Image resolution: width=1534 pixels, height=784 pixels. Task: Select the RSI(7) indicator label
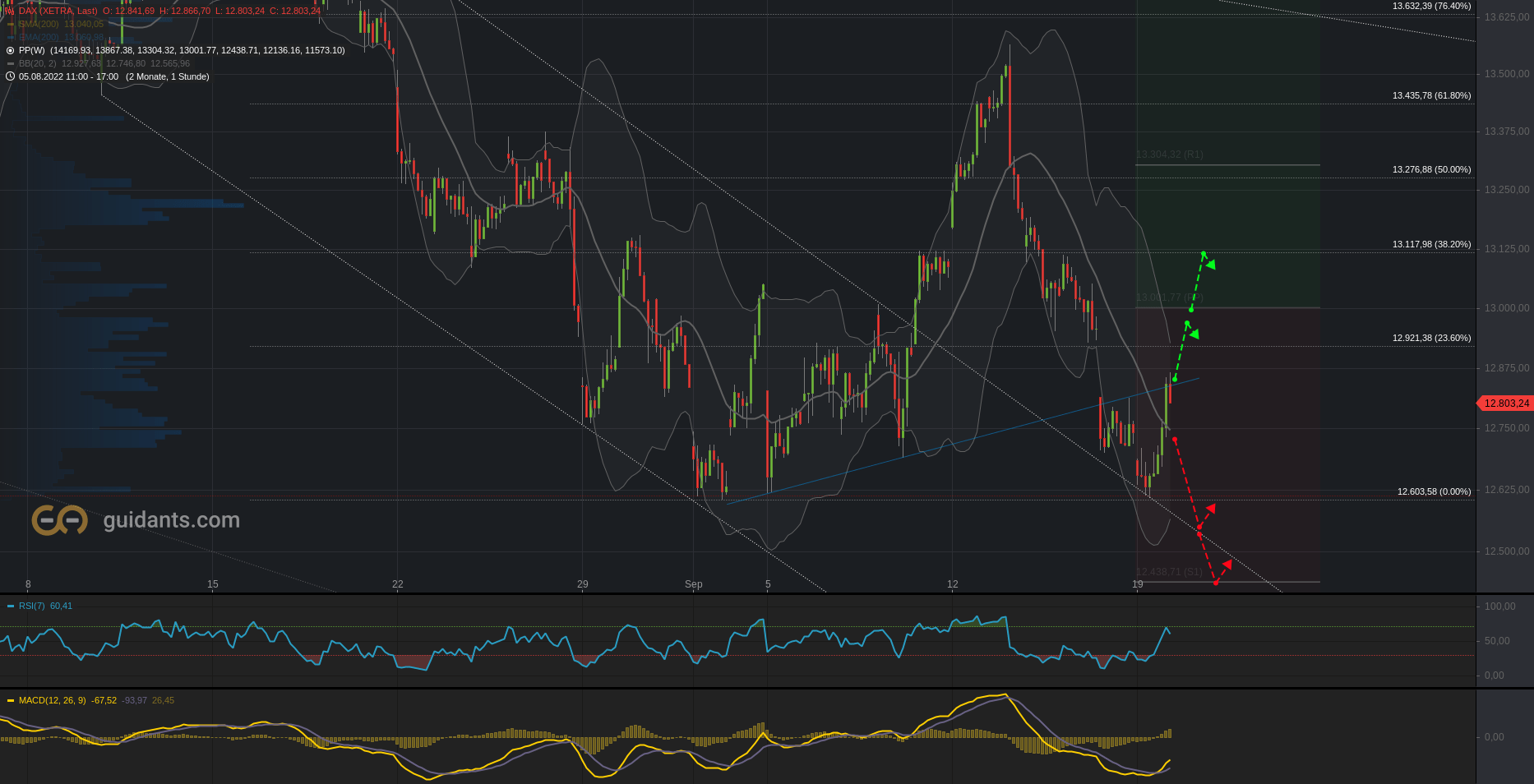click(32, 606)
